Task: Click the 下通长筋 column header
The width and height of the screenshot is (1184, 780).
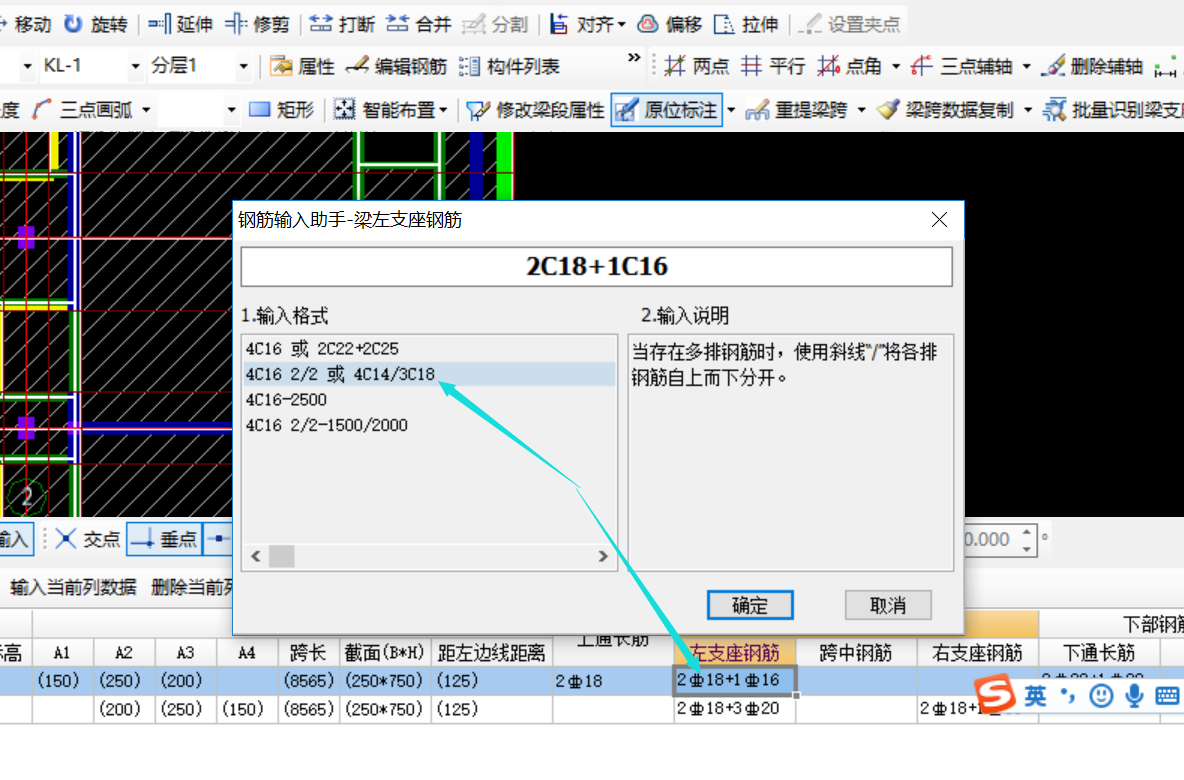Action: [1099, 652]
